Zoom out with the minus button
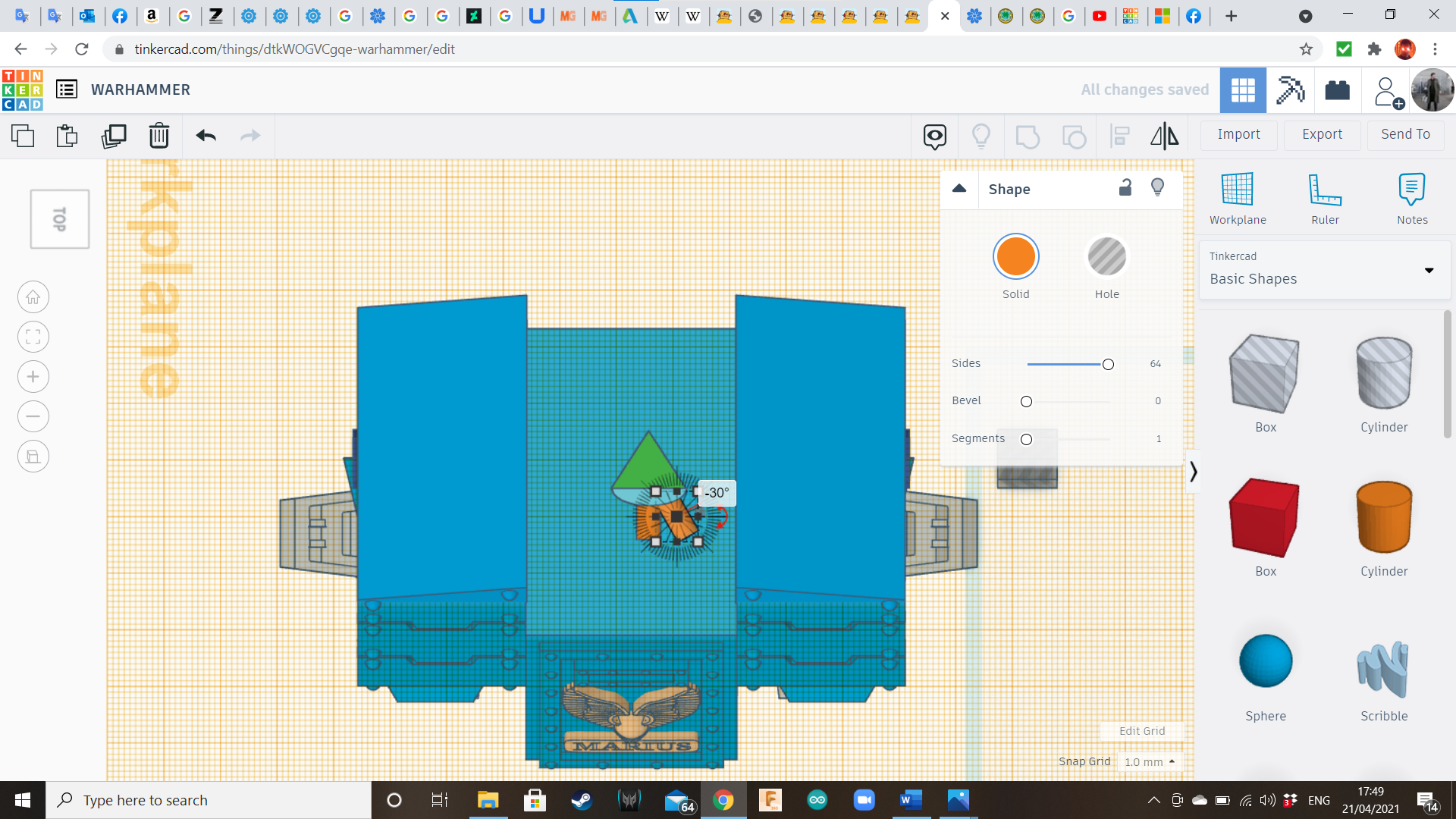The height and width of the screenshot is (819, 1456). (33, 416)
